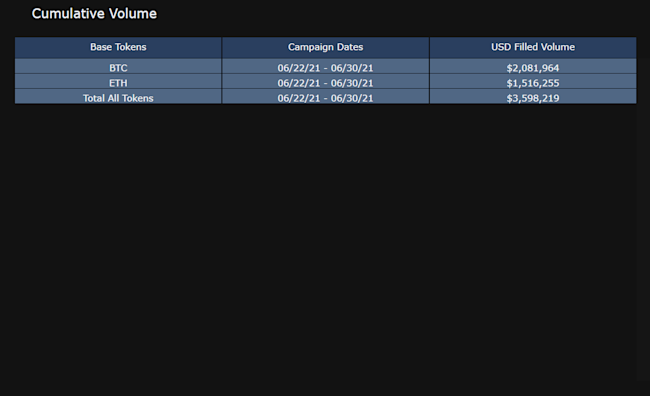The height and width of the screenshot is (396, 650).
Task: Click the $2,081,964 volume value
Action: (x=533, y=68)
